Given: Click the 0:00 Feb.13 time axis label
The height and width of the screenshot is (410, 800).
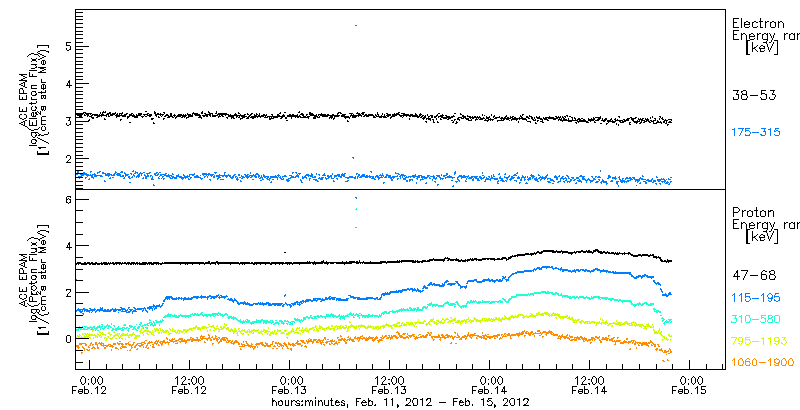Looking at the screenshot, I should click(x=291, y=386).
